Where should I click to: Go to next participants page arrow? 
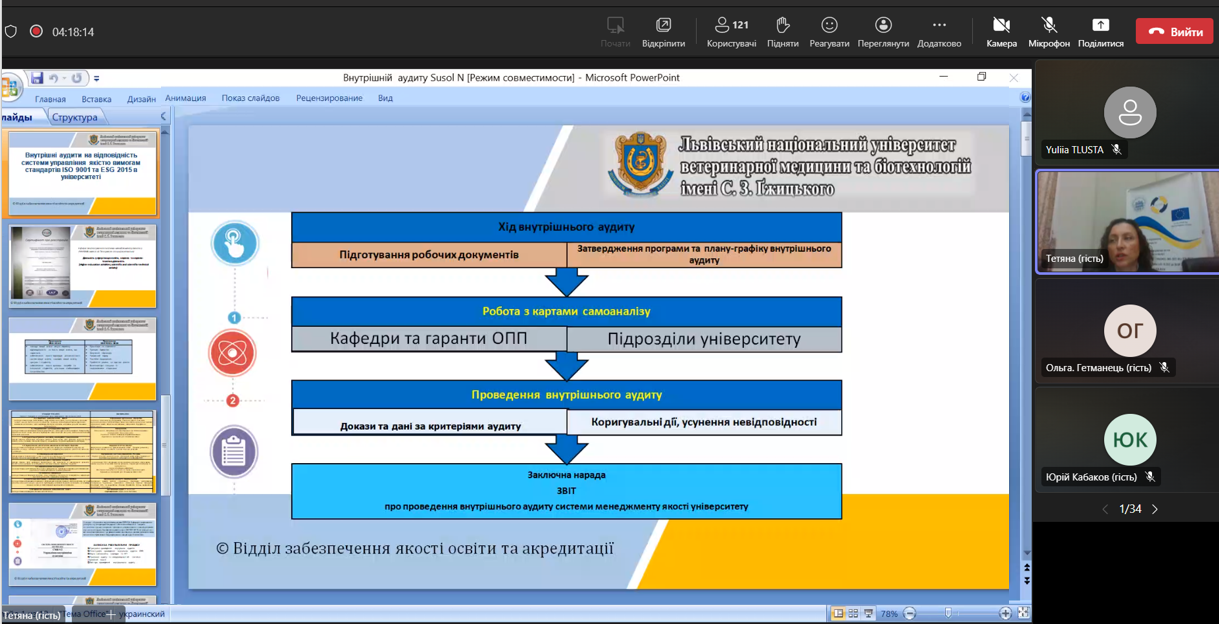(x=1155, y=509)
